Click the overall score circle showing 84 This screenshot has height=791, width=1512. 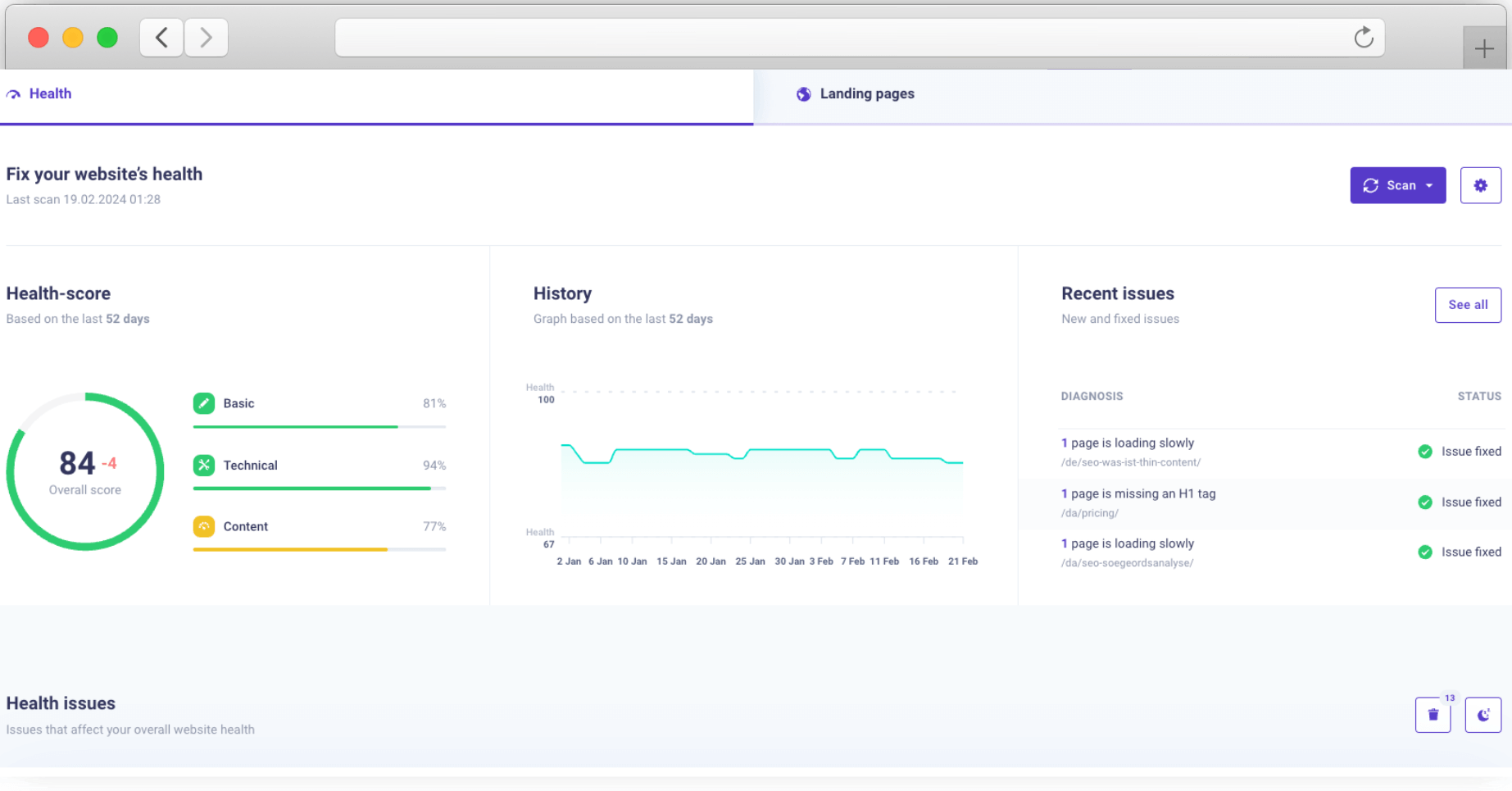coord(85,471)
